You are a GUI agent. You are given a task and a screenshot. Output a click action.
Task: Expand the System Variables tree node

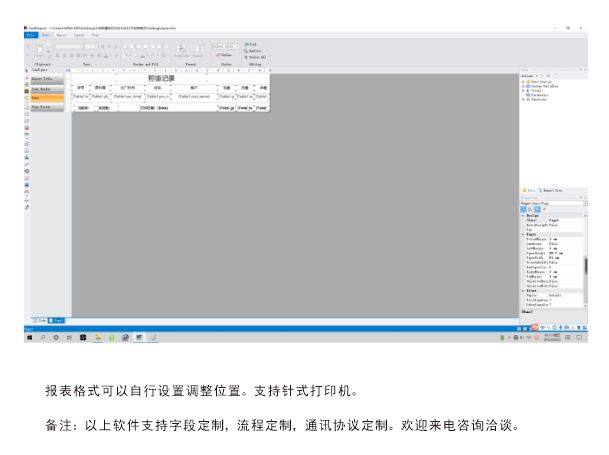coord(523,86)
